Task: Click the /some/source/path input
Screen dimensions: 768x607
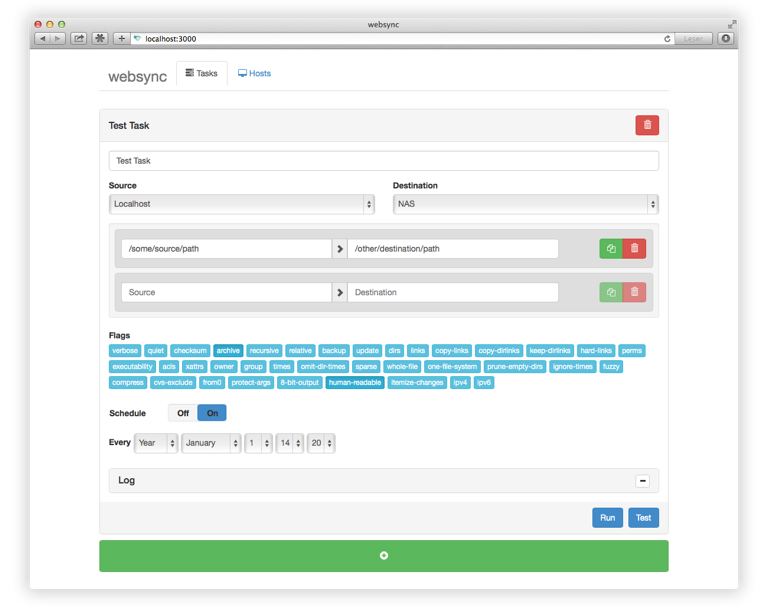Action: pyautogui.click(x=227, y=248)
